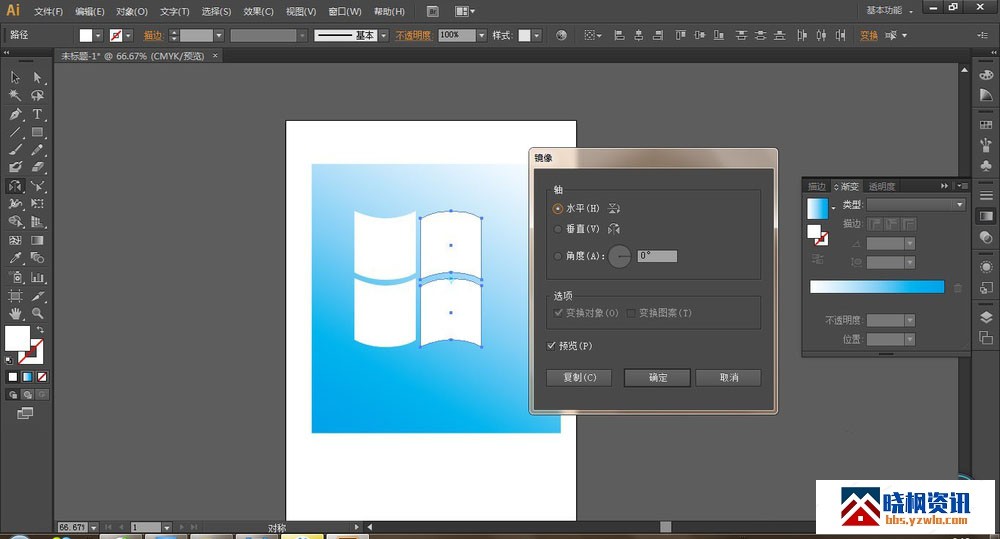Screen dimensions: 1000x539
Task: Open the stroke weight dropdown
Action: [219, 36]
